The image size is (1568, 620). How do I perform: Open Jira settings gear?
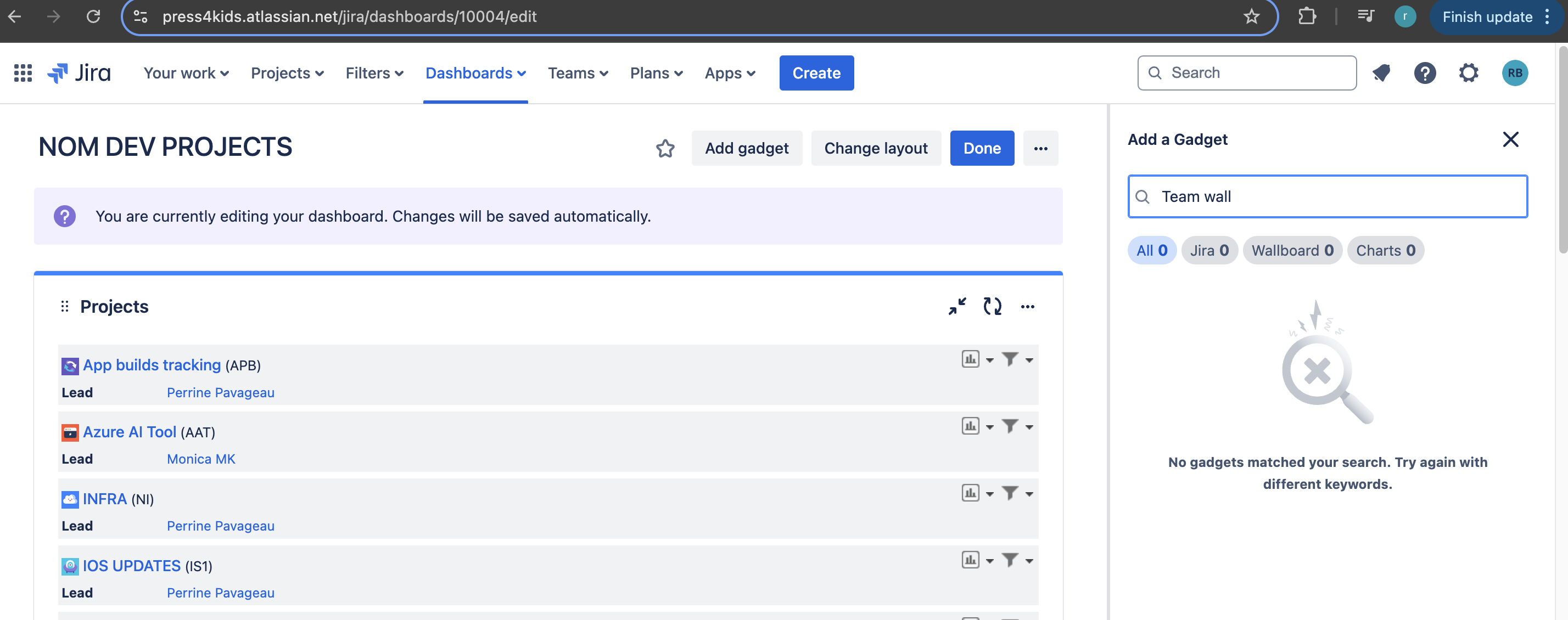click(1468, 73)
